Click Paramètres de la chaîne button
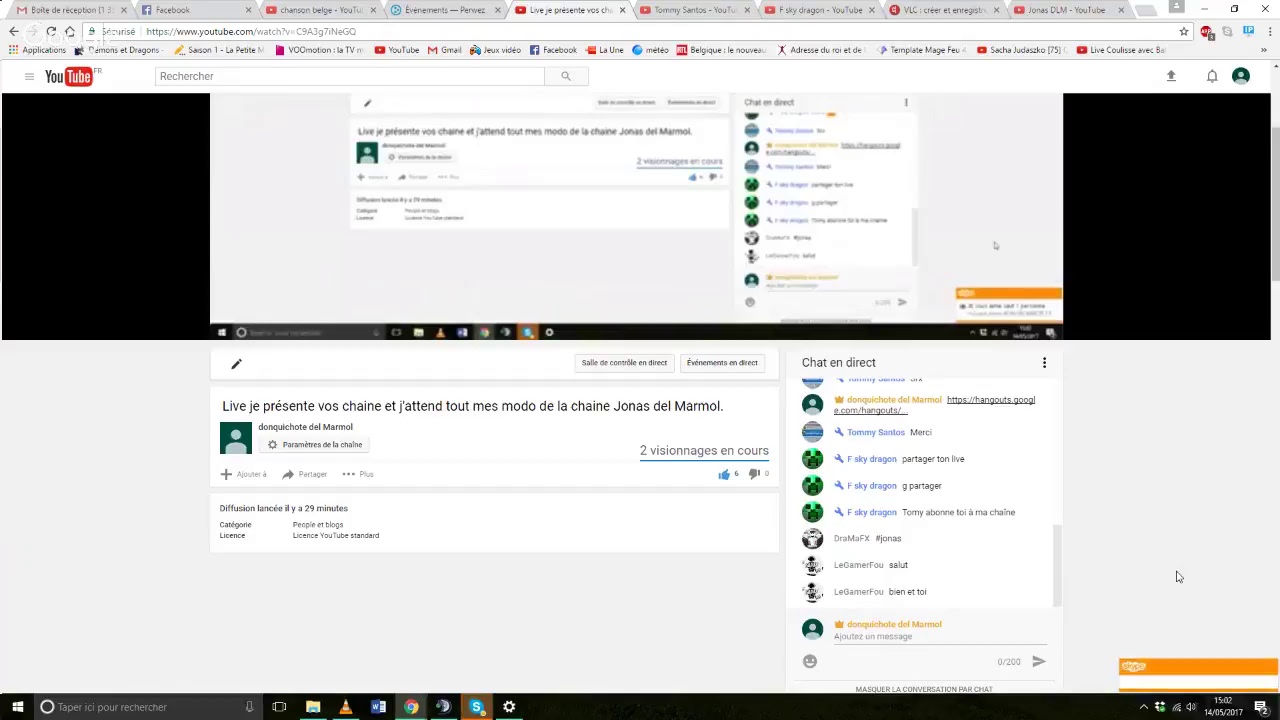This screenshot has width=1280, height=720. (314, 445)
